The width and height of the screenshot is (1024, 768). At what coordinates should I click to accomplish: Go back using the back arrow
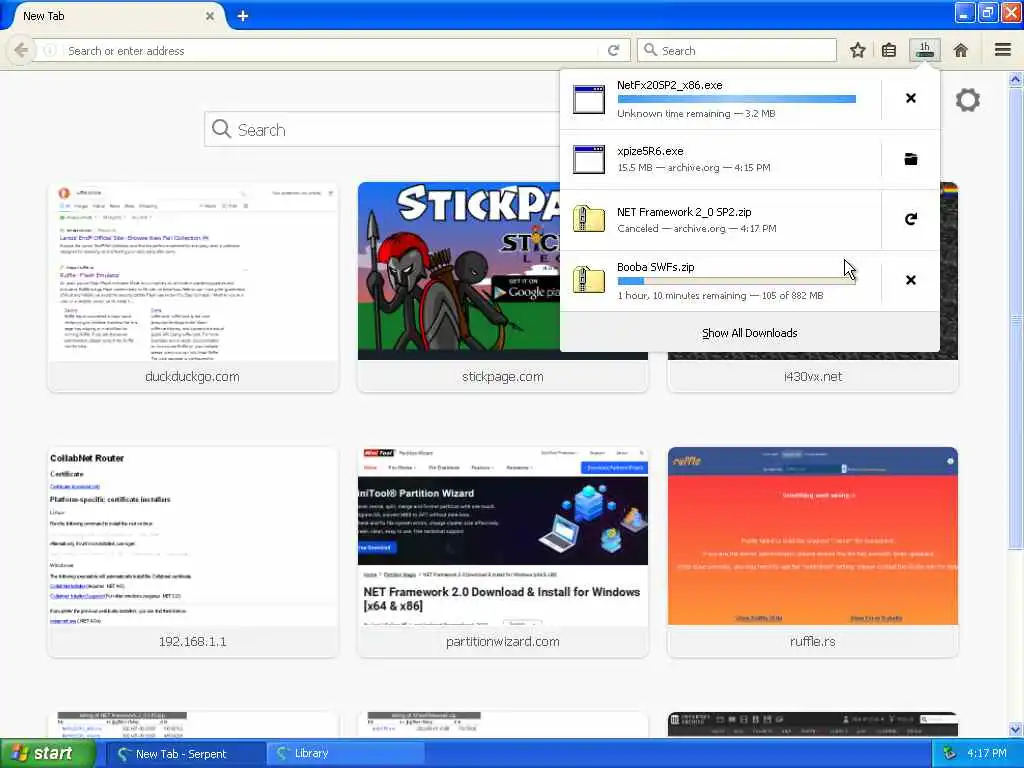[21, 50]
